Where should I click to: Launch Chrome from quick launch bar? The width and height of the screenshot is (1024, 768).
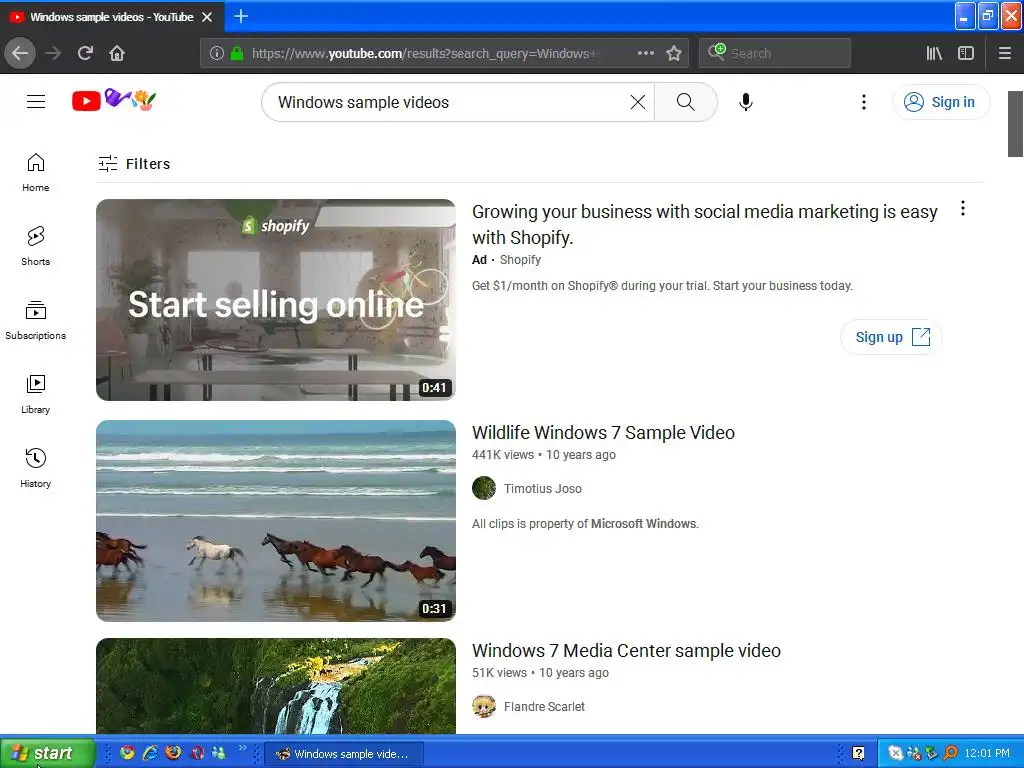pyautogui.click(x=127, y=753)
